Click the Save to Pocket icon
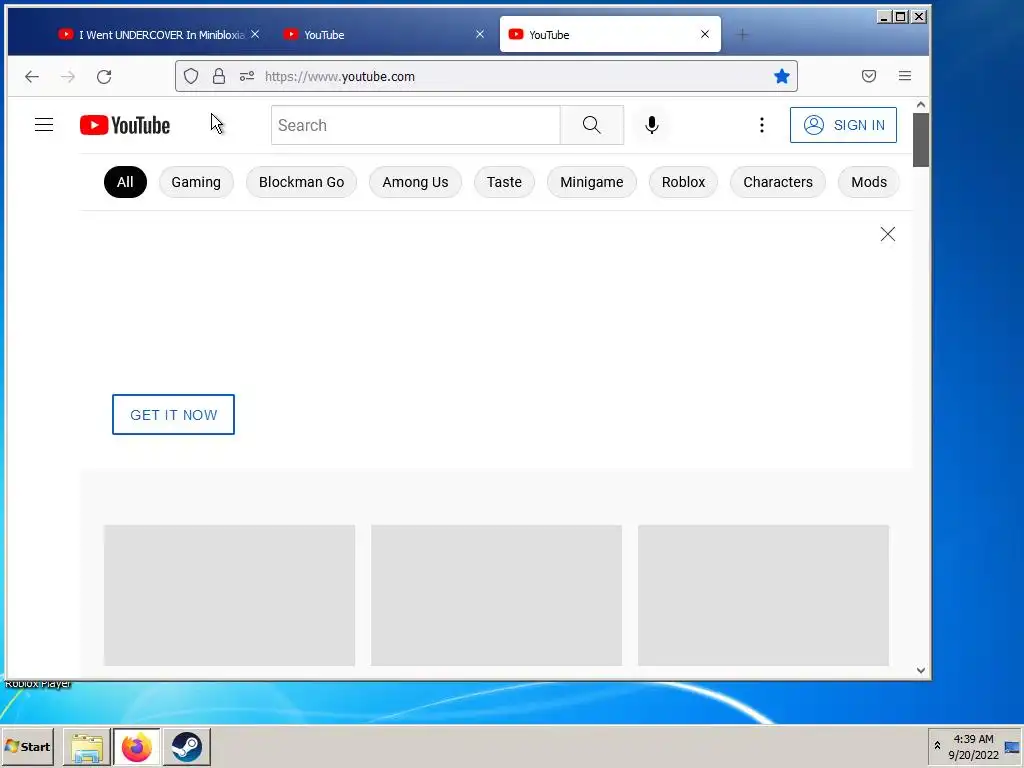This screenshot has height=768, width=1024. tap(869, 76)
